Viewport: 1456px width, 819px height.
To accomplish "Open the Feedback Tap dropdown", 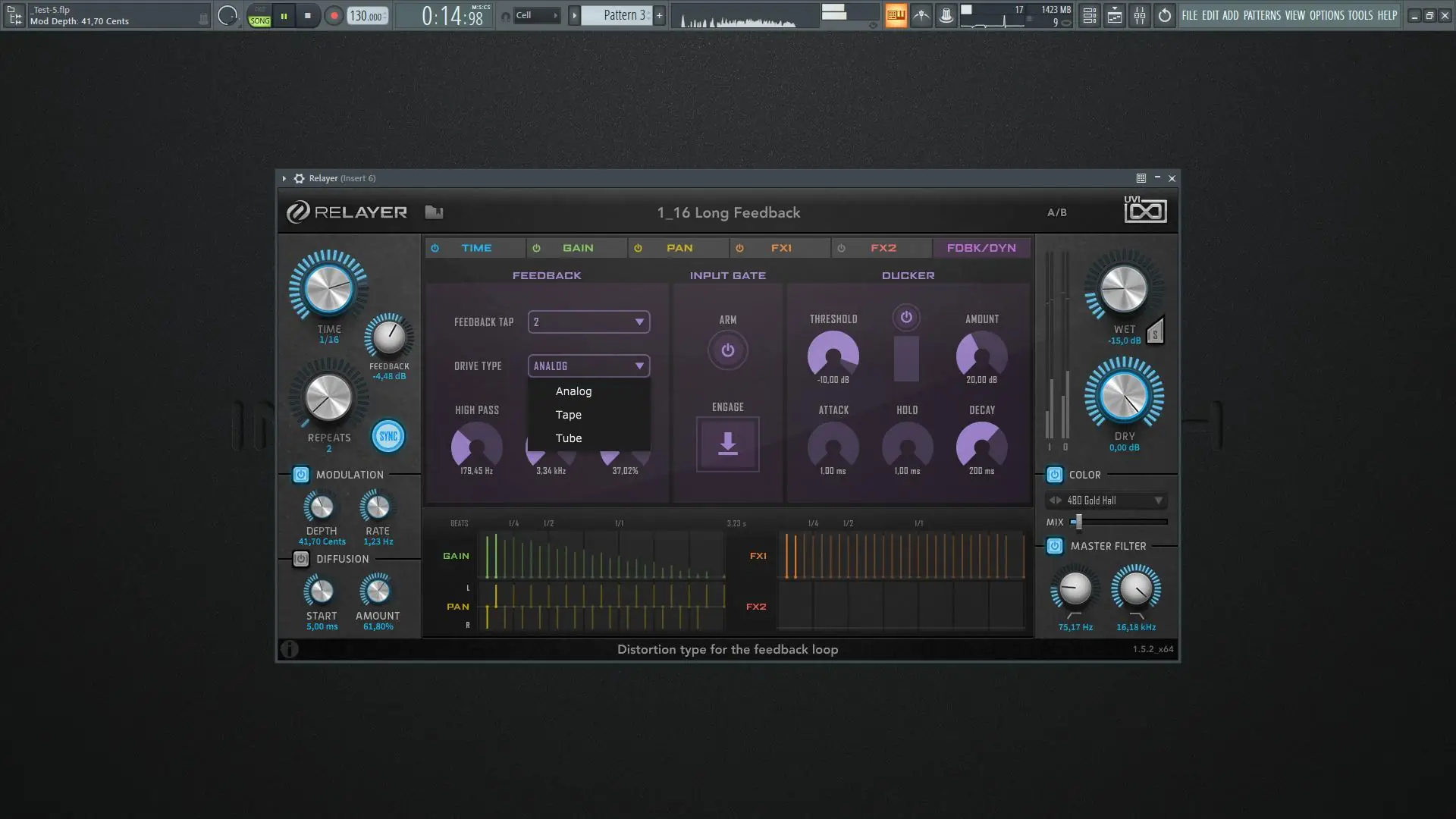I will (588, 322).
